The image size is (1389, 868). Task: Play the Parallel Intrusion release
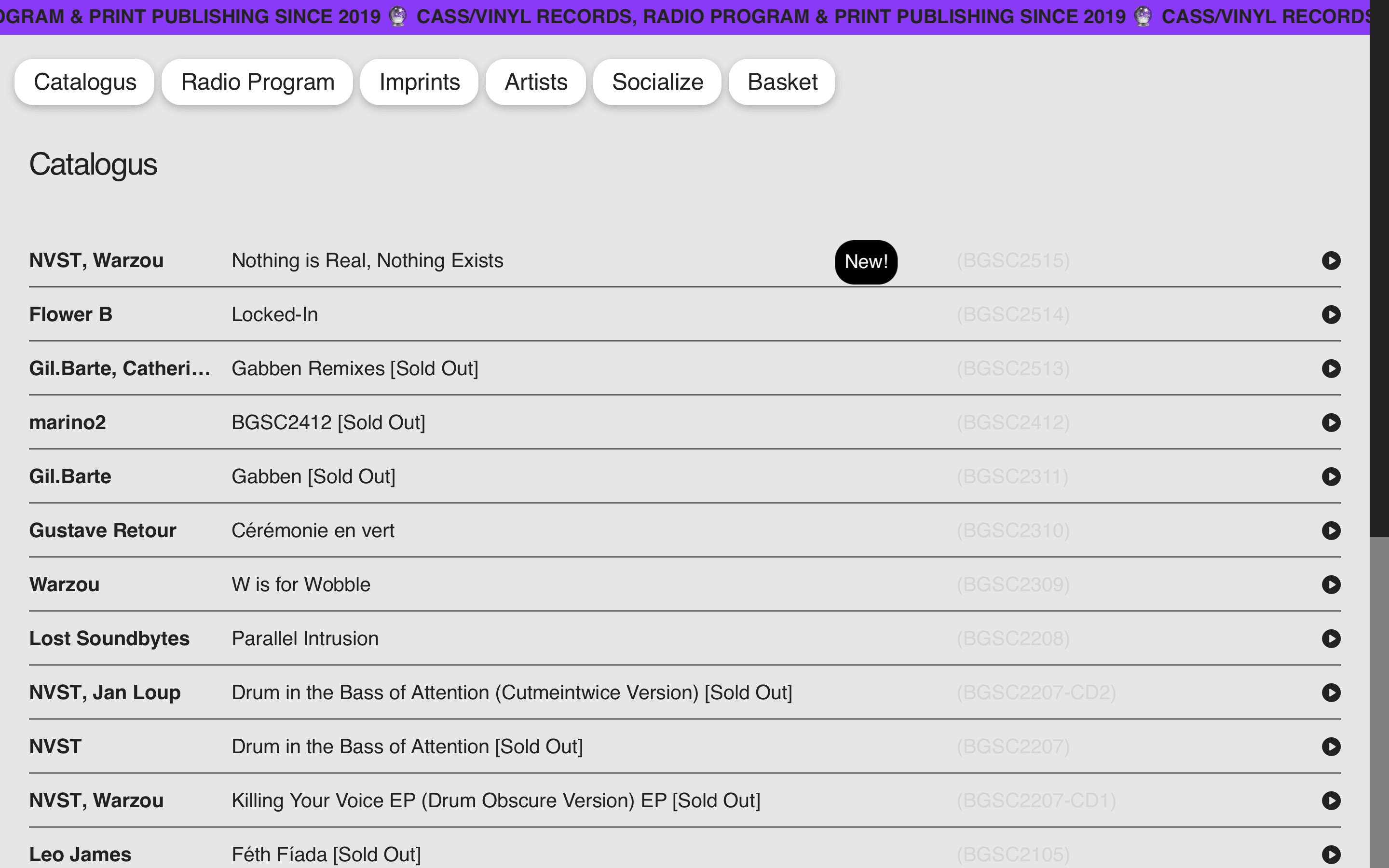click(x=1331, y=638)
